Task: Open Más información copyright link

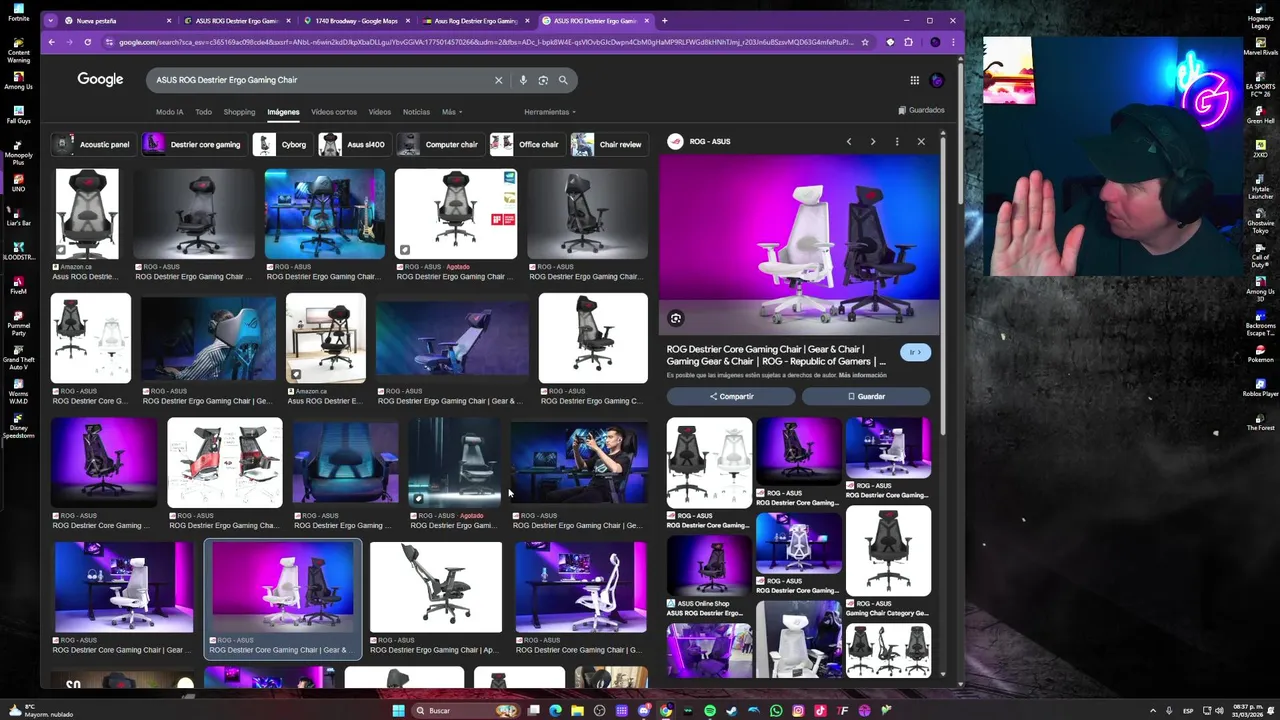Action: pos(862,375)
